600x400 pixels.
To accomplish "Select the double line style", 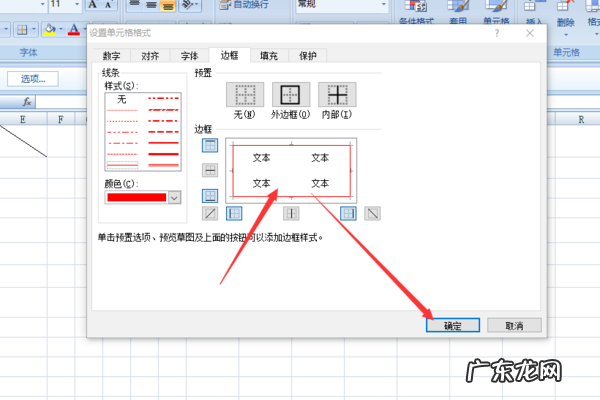I will click(163, 165).
